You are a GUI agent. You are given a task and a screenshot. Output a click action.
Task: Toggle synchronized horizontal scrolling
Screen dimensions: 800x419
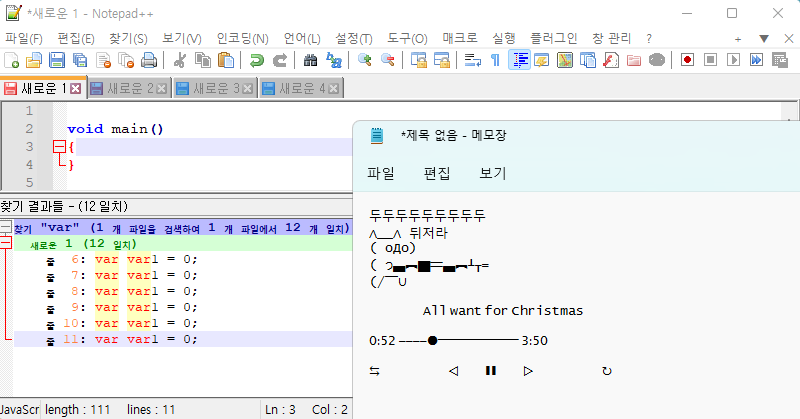(x=442, y=60)
